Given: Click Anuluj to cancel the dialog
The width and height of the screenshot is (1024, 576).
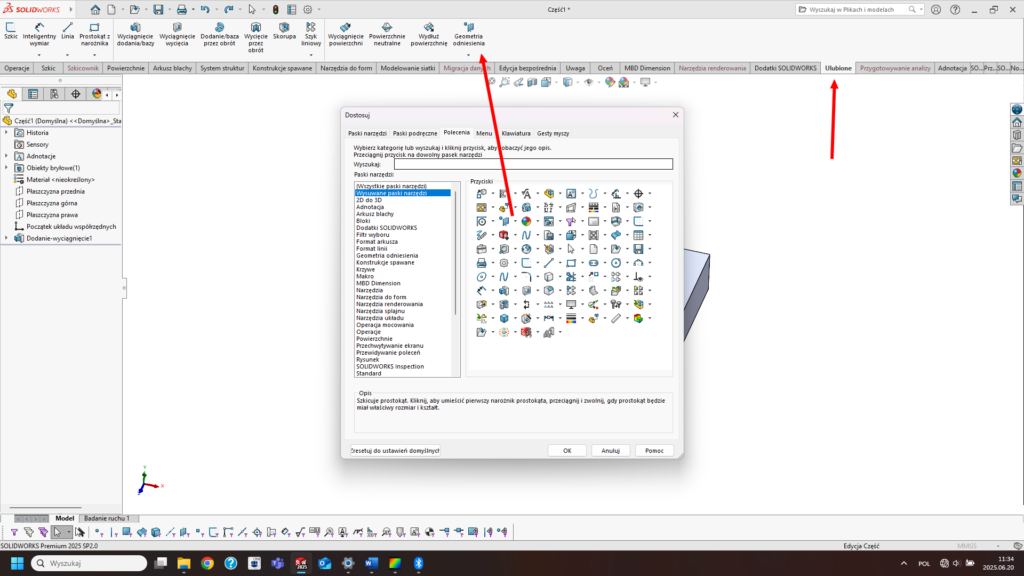Looking at the screenshot, I should 611,451.
